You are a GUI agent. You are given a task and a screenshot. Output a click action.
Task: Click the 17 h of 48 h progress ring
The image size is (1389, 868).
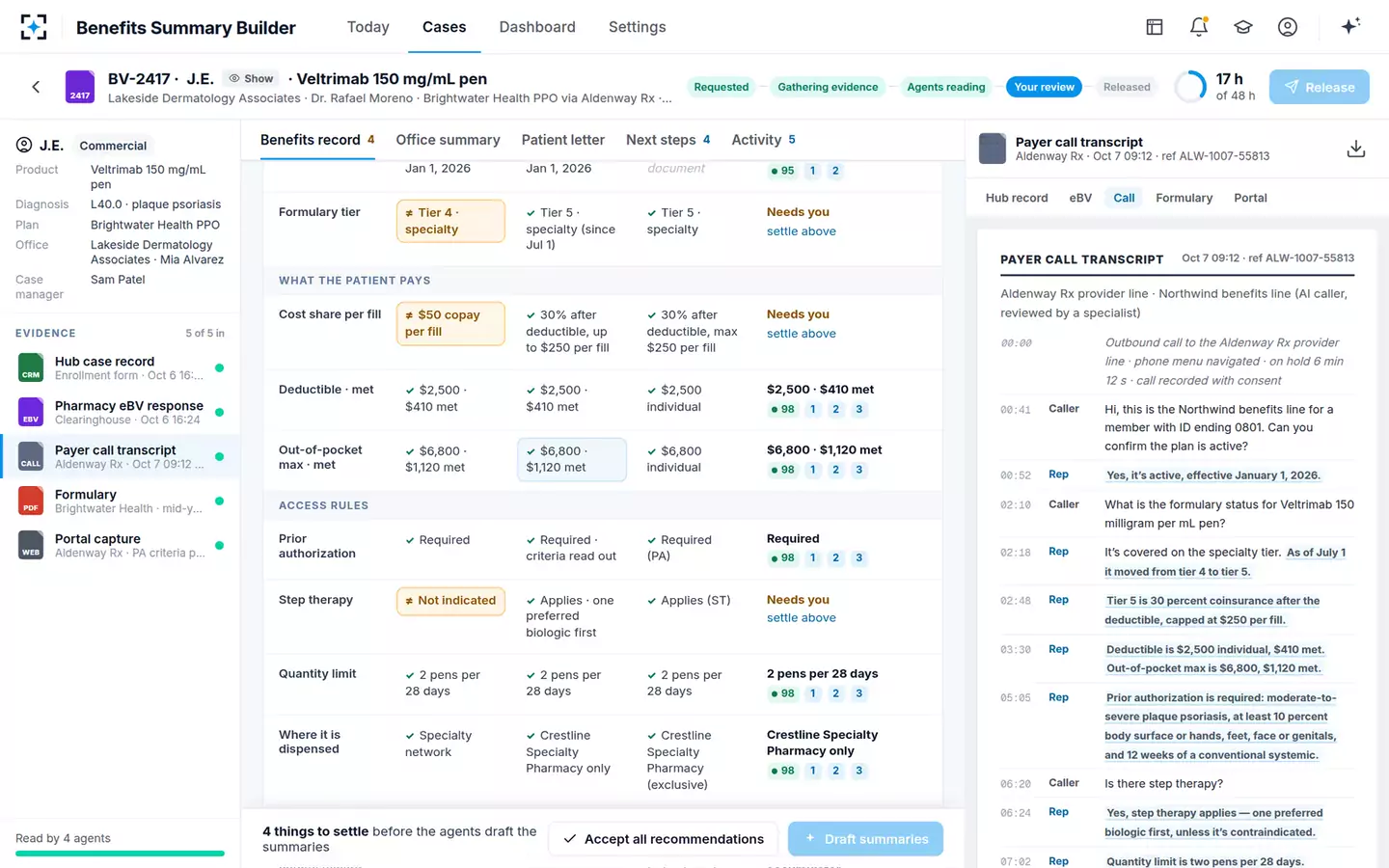click(x=1190, y=87)
